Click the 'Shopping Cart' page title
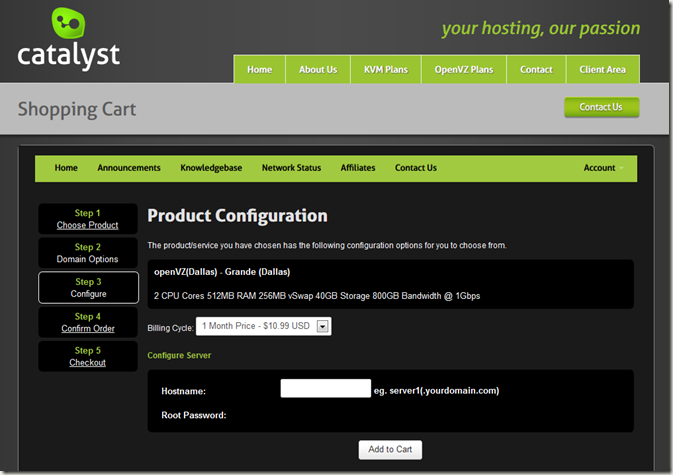Image resolution: width=673 pixels, height=475 pixels. [77, 109]
